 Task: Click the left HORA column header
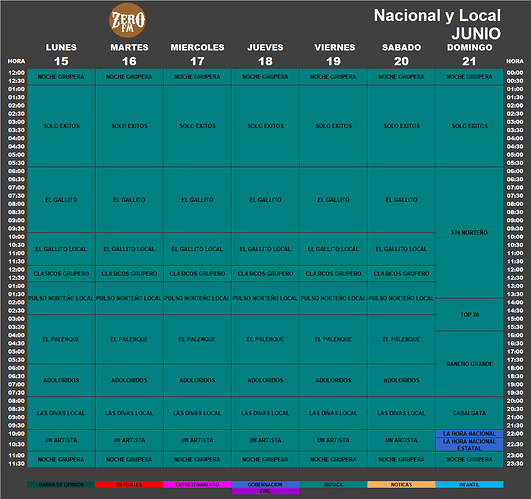[16, 61]
